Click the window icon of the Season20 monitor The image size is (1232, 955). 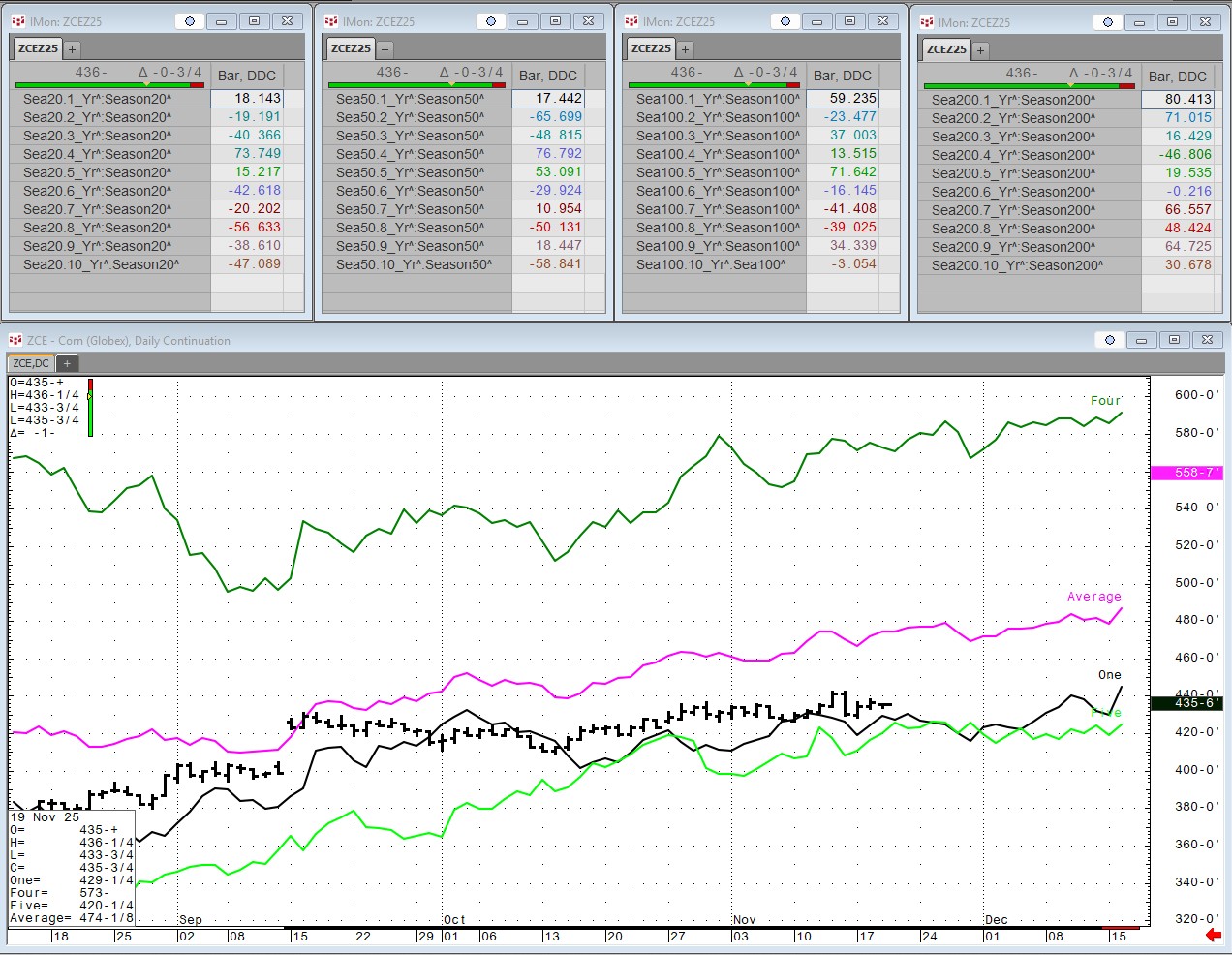18,21
